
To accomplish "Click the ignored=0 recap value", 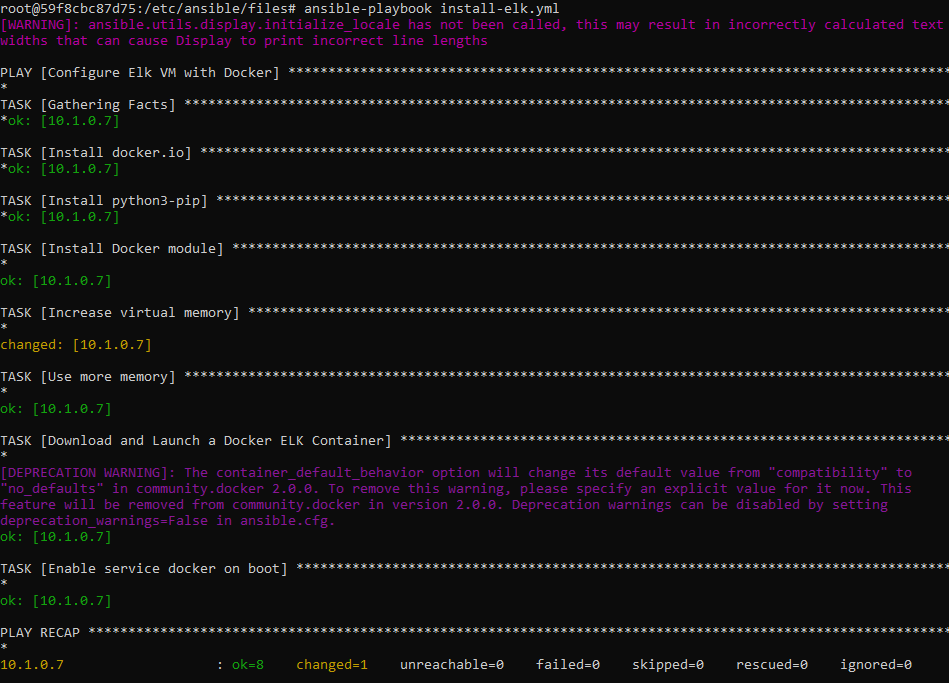I will click(876, 664).
